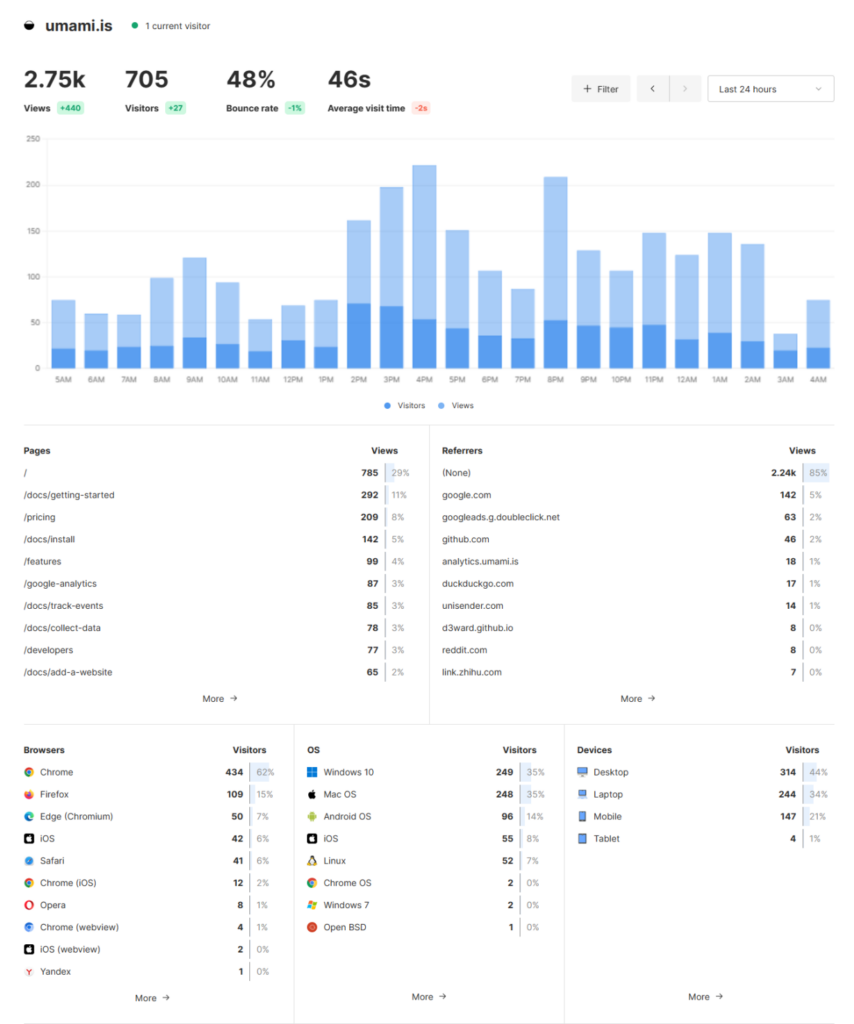Click the Linux penguin icon
Viewport: 854px width, 1024px height.
(312, 861)
